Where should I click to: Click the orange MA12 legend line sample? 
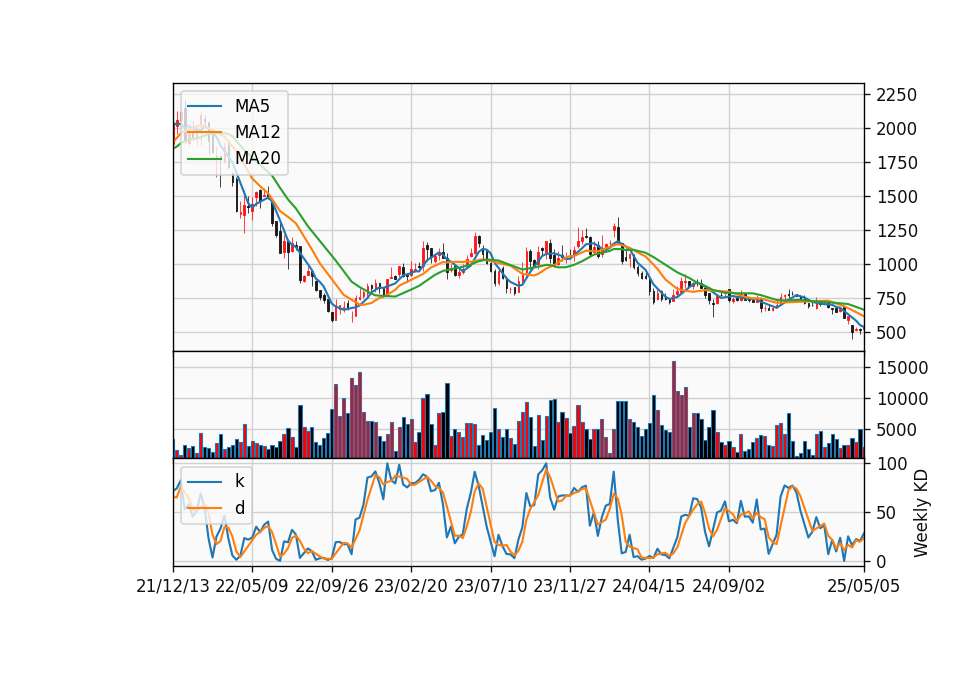204,132
